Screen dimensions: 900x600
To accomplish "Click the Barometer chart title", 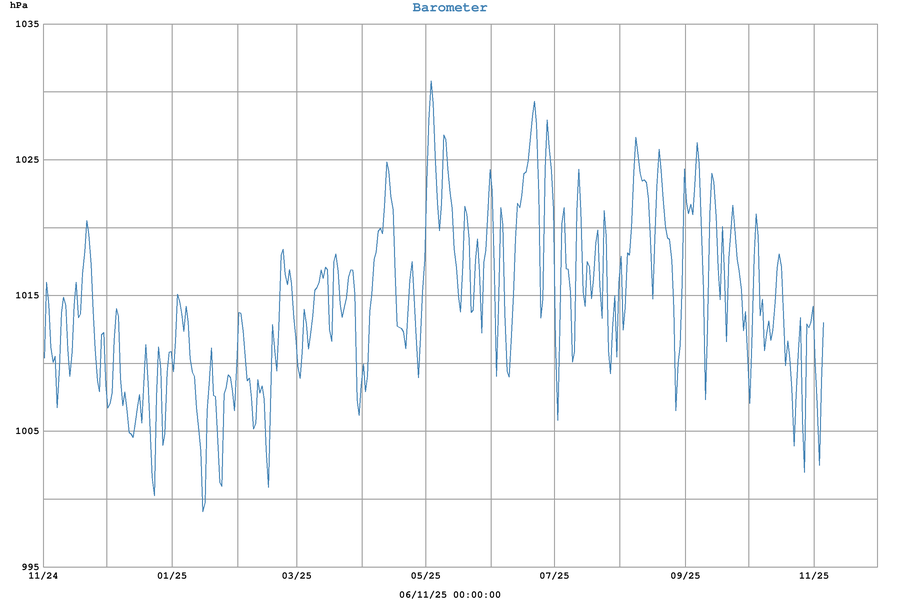I will click(x=450, y=8).
